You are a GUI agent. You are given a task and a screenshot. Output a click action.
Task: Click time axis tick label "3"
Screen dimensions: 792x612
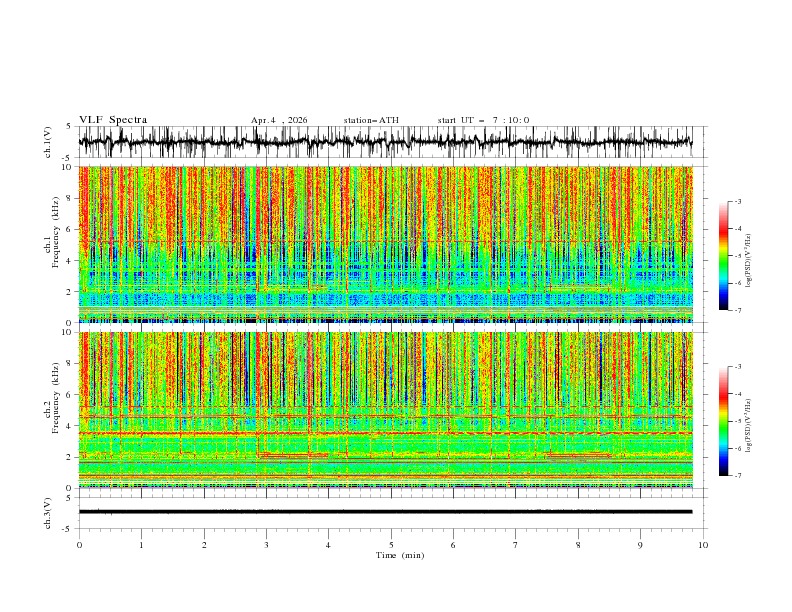point(266,545)
